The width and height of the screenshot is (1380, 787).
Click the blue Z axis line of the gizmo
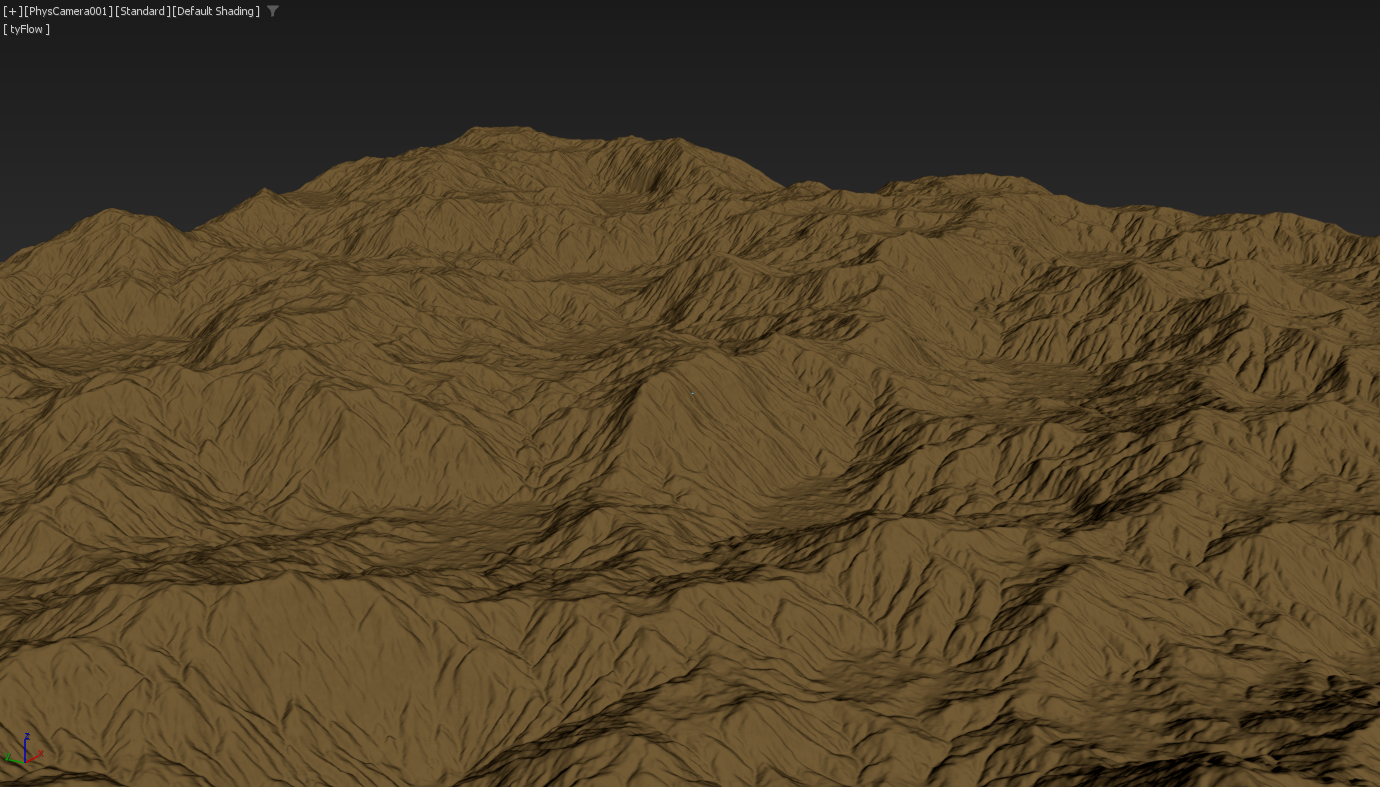tap(25, 750)
